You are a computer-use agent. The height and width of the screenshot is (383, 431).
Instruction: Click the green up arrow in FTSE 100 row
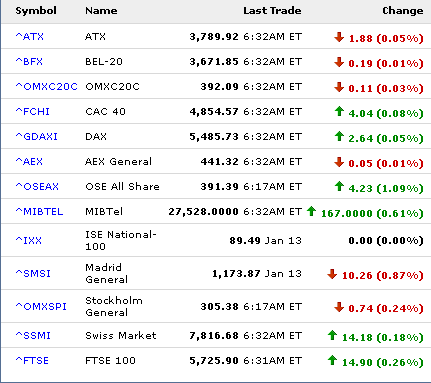332,360
